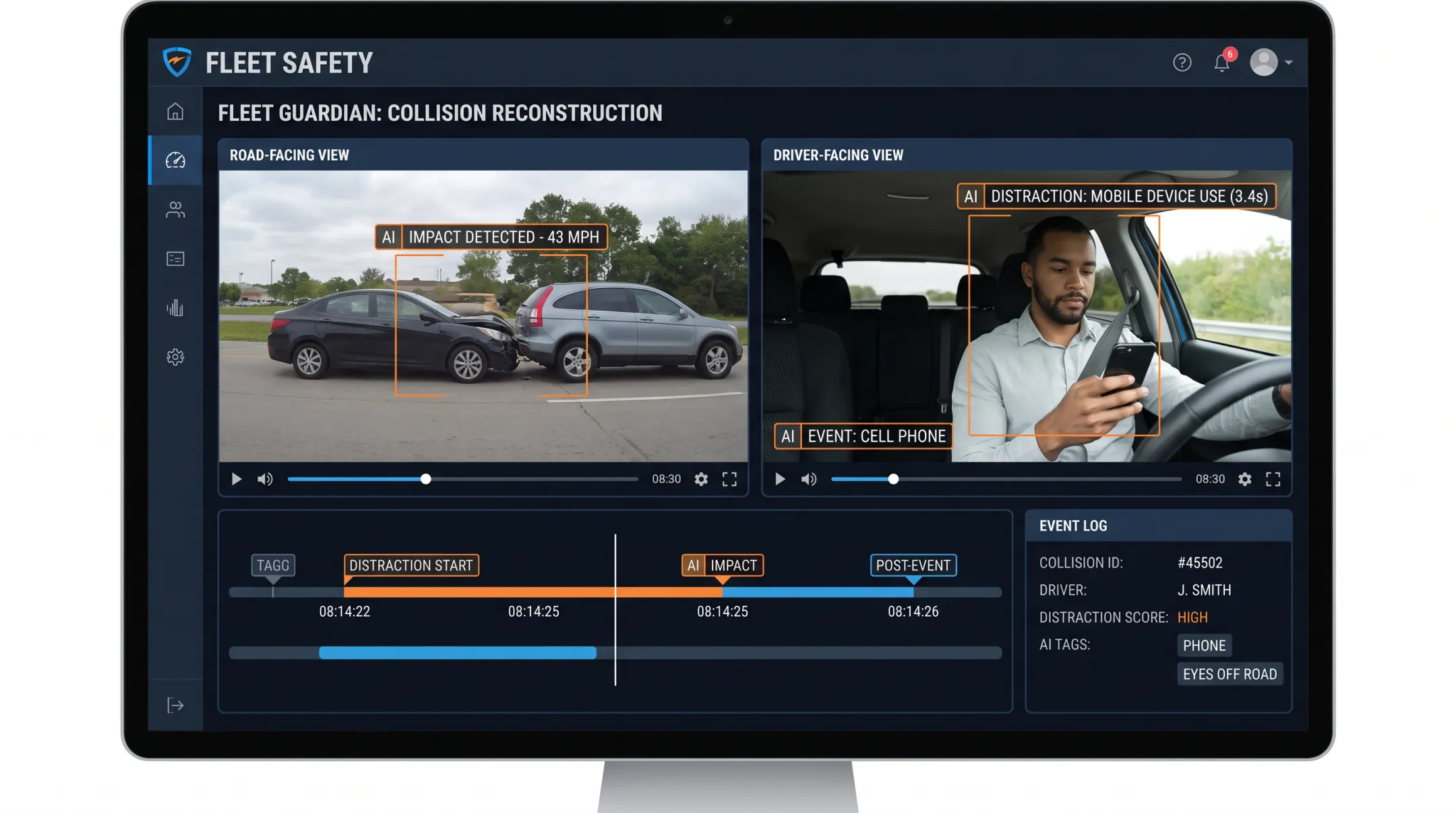Select the POST-EVENT timeline marker
The image size is (1456, 813).
click(913, 566)
